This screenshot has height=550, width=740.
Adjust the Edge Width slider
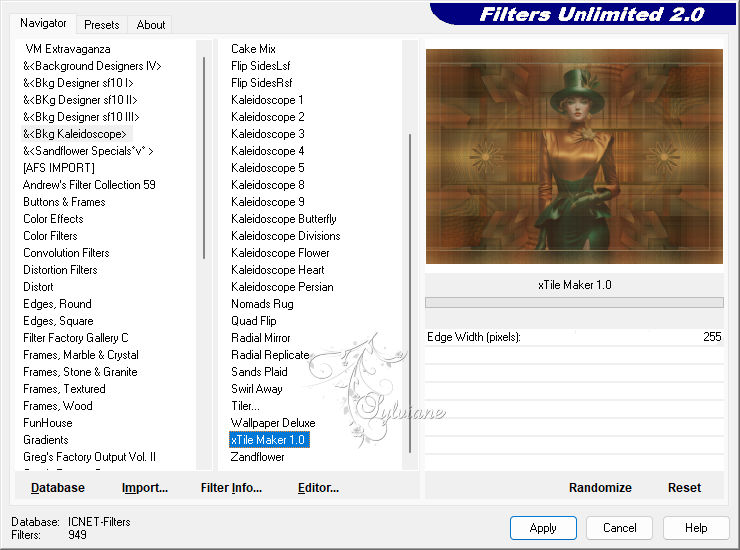[574, 337]
